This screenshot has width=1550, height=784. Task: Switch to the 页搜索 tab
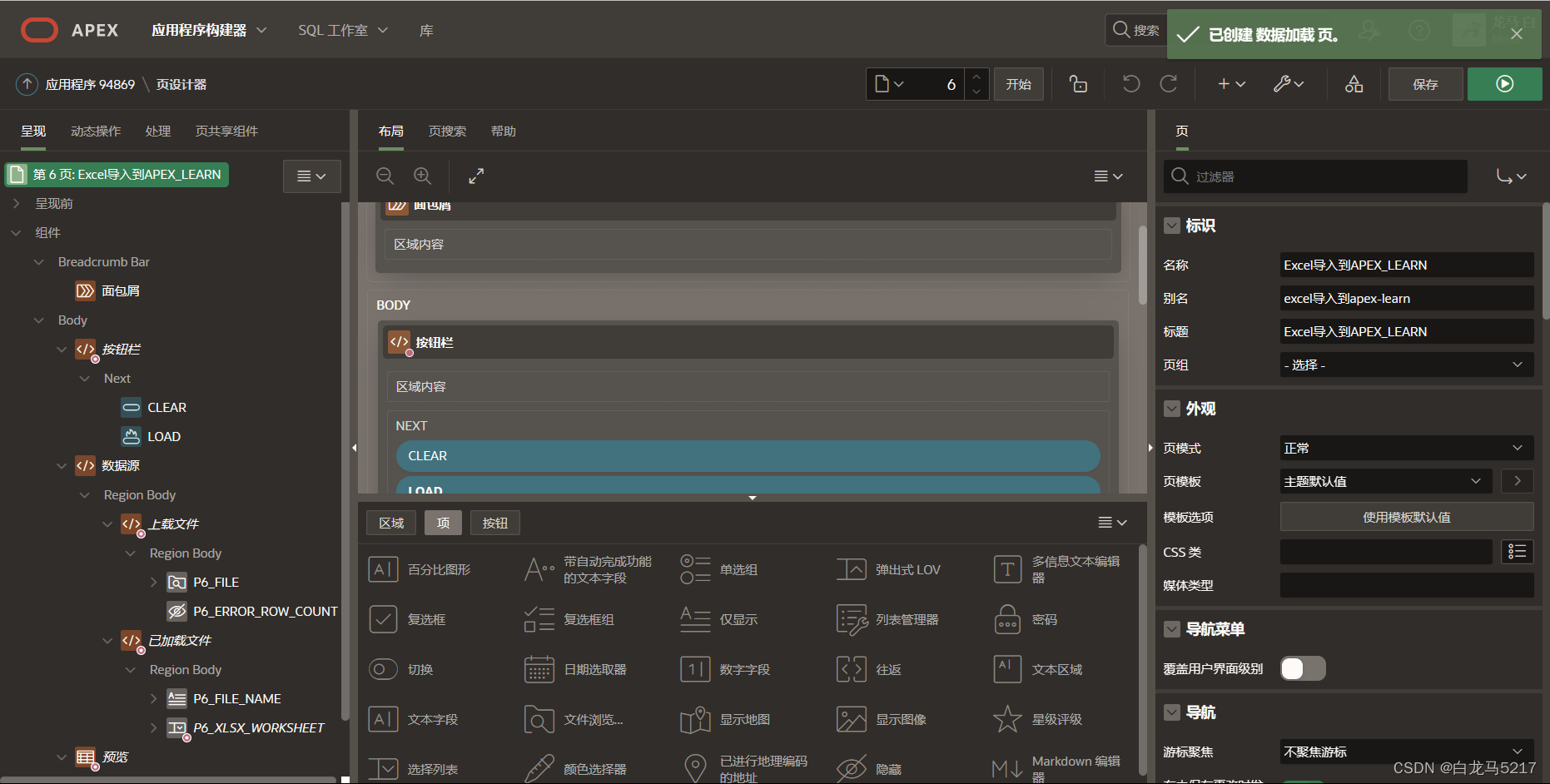[x=447, y=131]
